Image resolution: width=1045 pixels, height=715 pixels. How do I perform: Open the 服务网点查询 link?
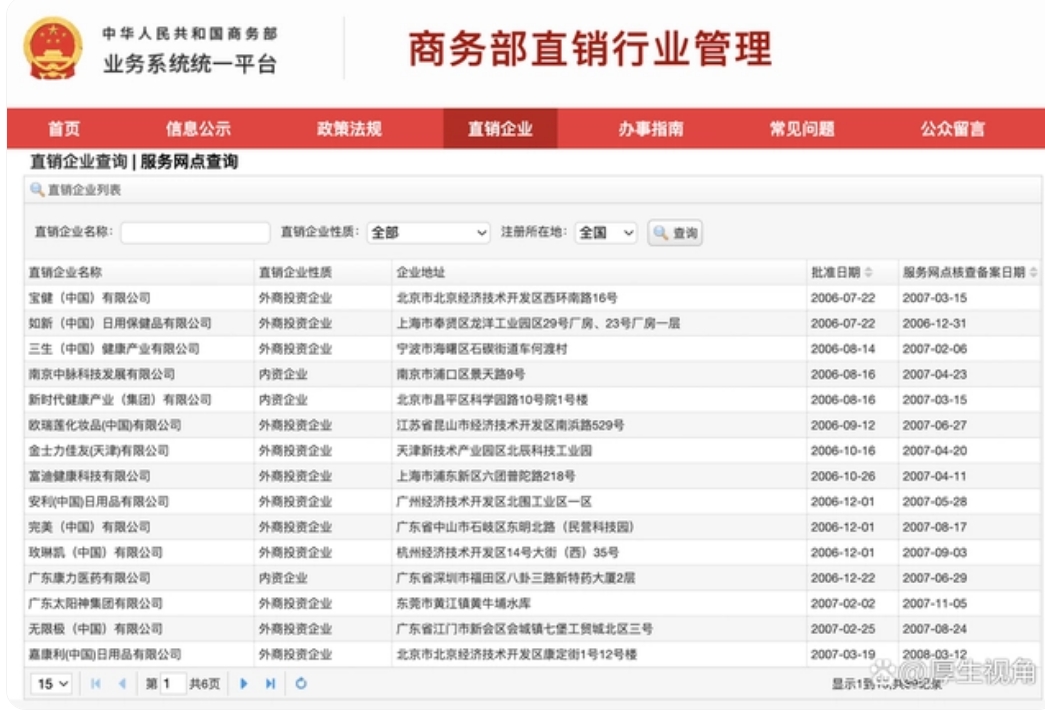189,162
